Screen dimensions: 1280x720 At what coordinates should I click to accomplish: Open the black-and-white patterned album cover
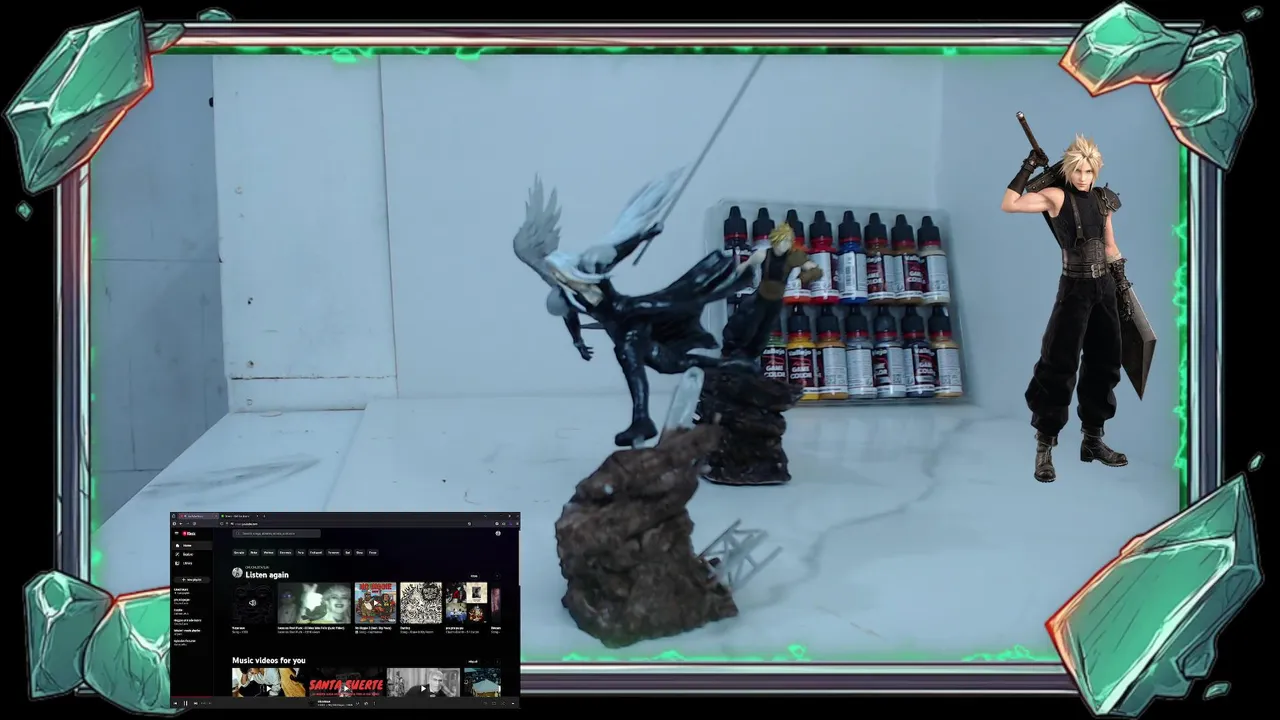[x=421, y=602]
